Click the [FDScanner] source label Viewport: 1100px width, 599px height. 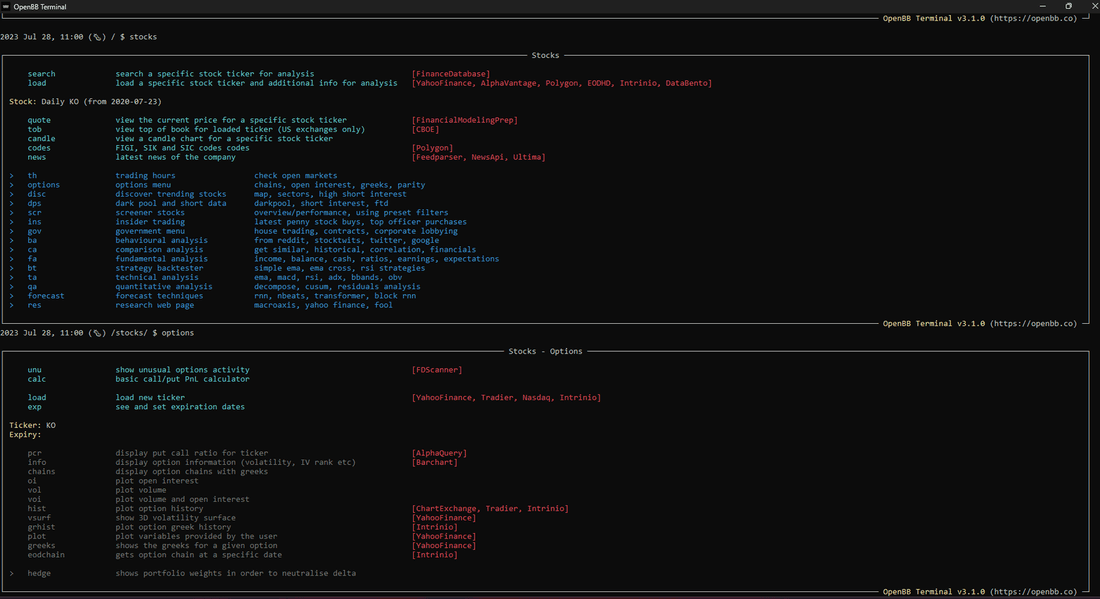click(x=437, y=370)
